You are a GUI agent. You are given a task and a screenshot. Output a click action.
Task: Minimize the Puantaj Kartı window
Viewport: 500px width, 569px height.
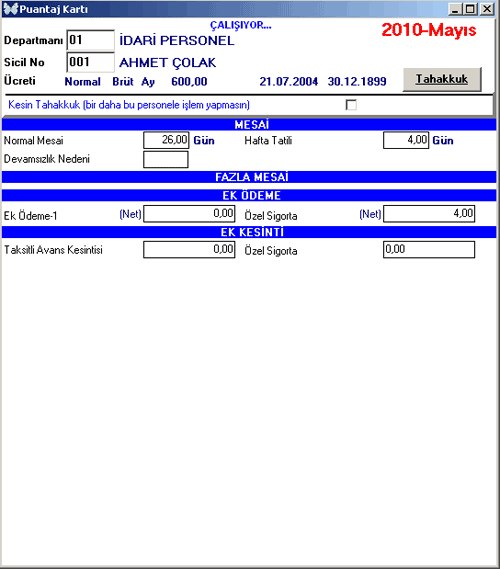pos(455,9)
